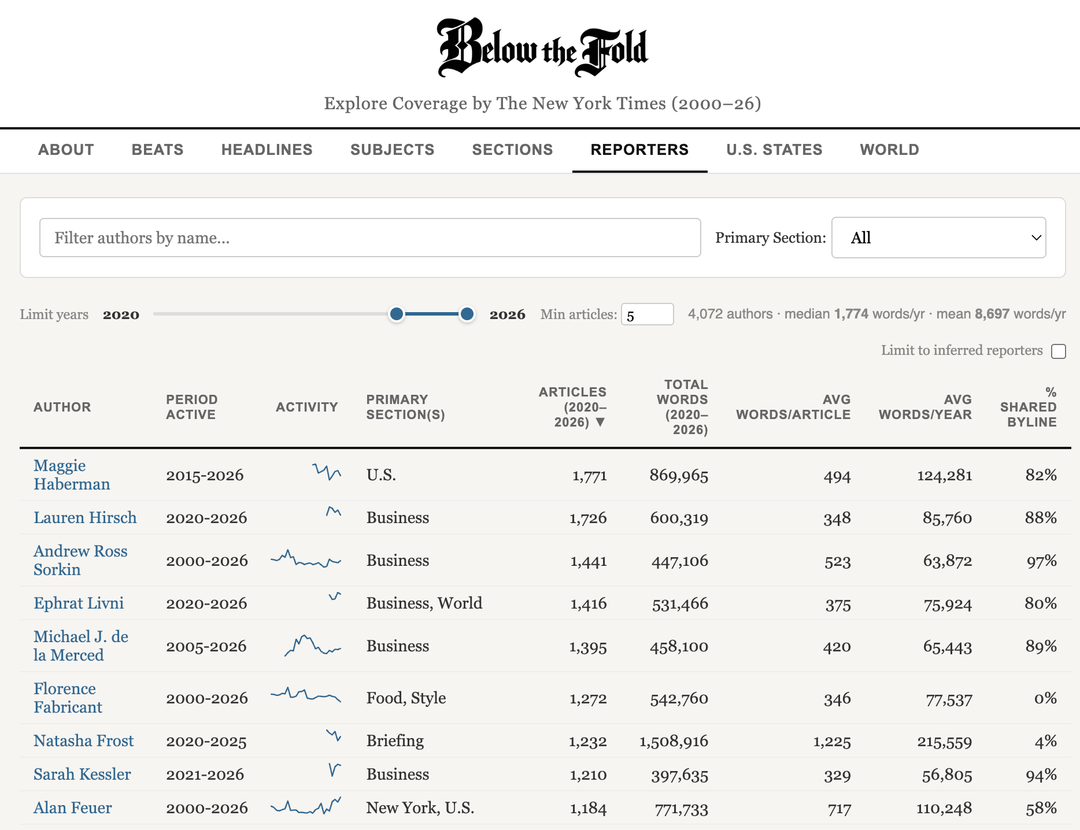This screenshot has height=830, width=1080.
Task: Switch to the Headlines tab
Action: [267, 150]
